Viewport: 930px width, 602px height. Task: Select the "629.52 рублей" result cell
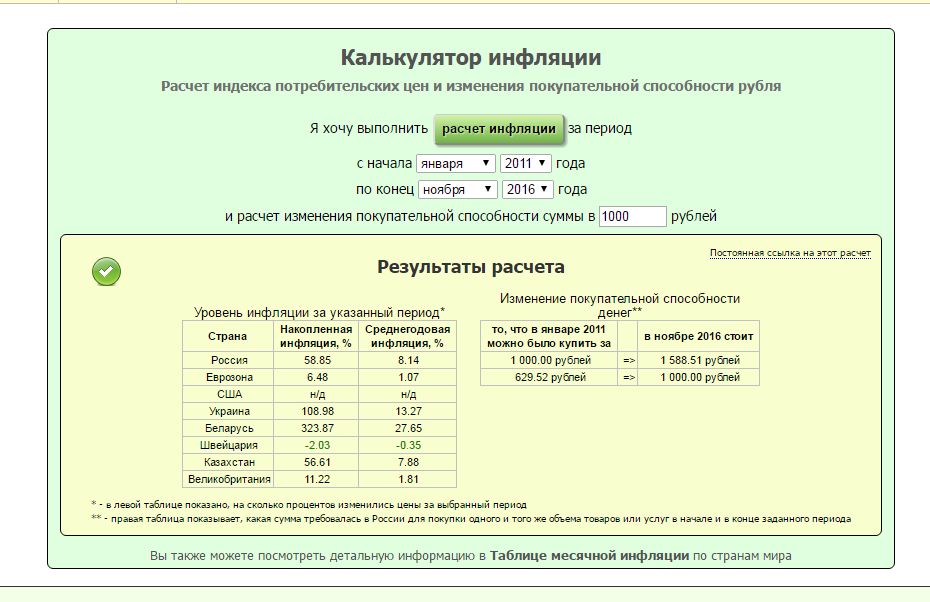click(x=549, y=377)
